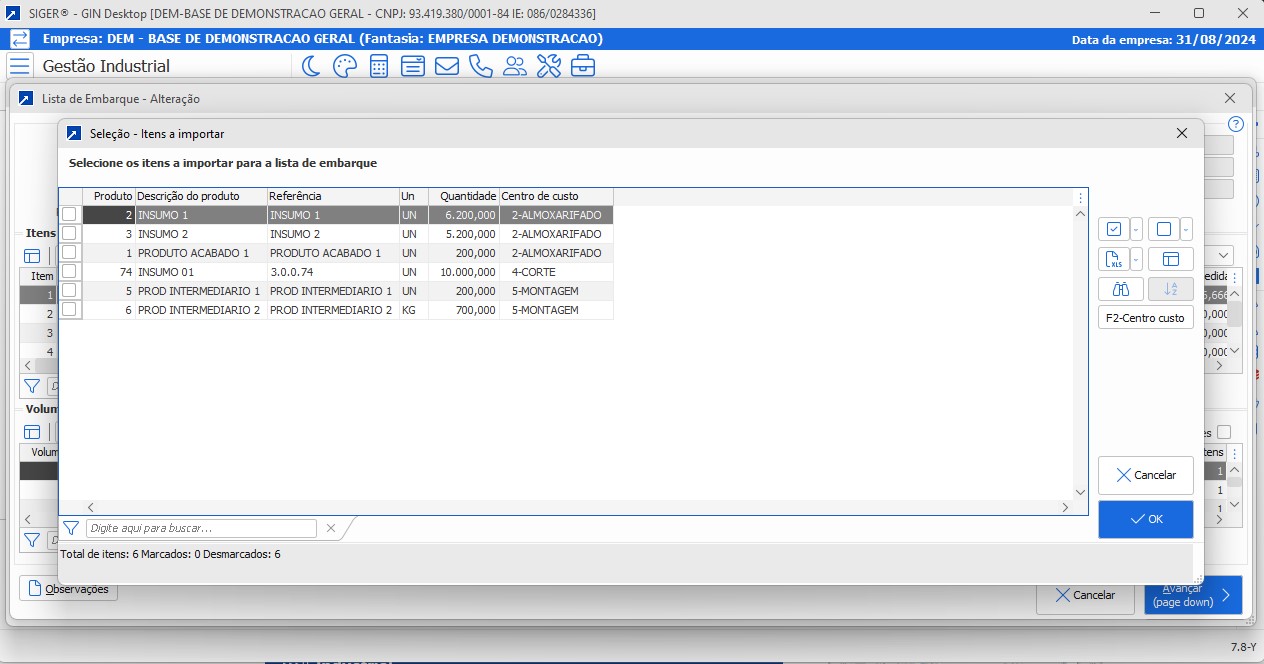Image resolution: width=1264 pixels, height=664 pixels.
Task: Open the hamburger menu beside Gestão Industrial
Action: point(19,65)
